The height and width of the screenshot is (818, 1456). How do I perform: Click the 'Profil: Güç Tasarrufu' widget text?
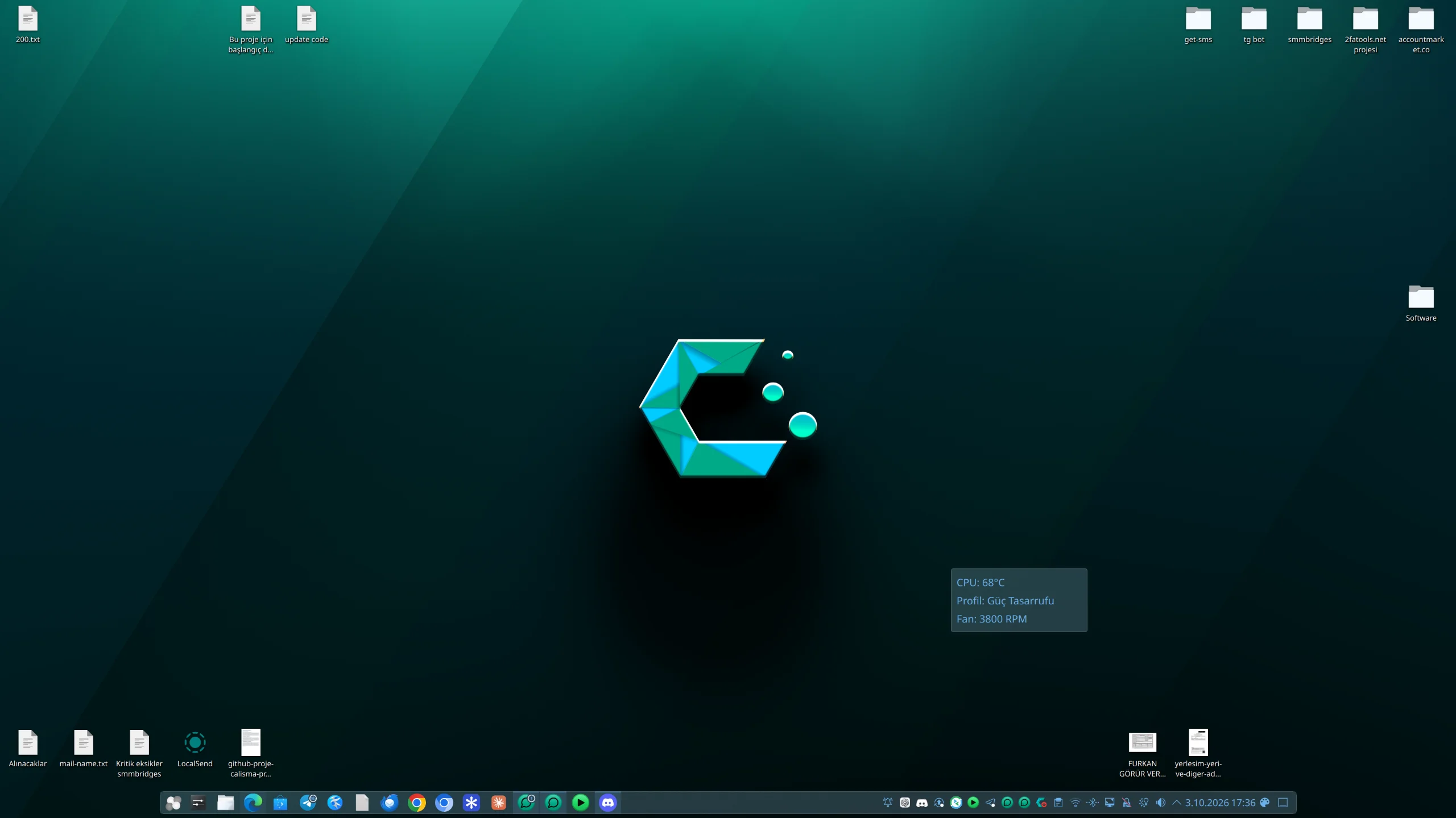(x=1005, y=600)
